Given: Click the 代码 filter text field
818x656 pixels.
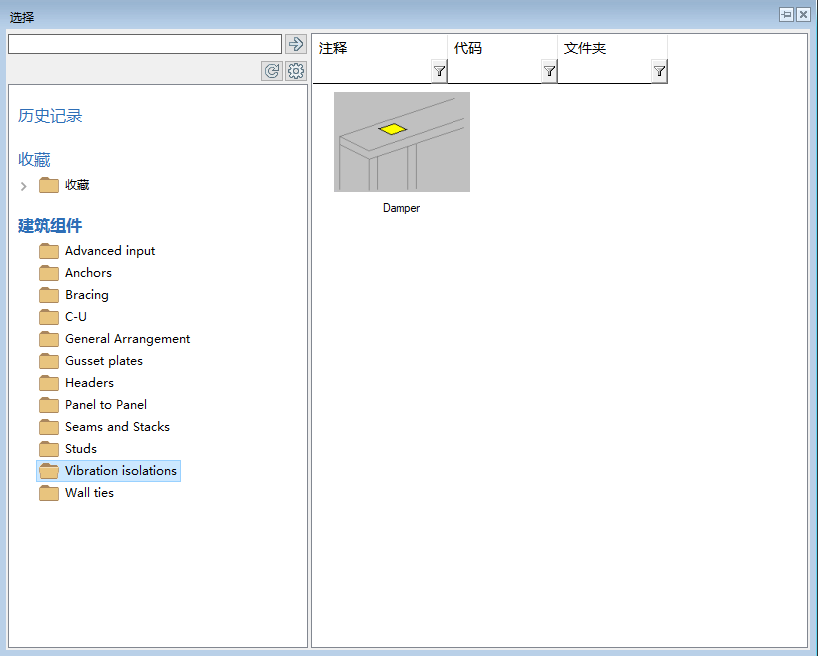Looking at the screenshot, I should click(495, 71).
